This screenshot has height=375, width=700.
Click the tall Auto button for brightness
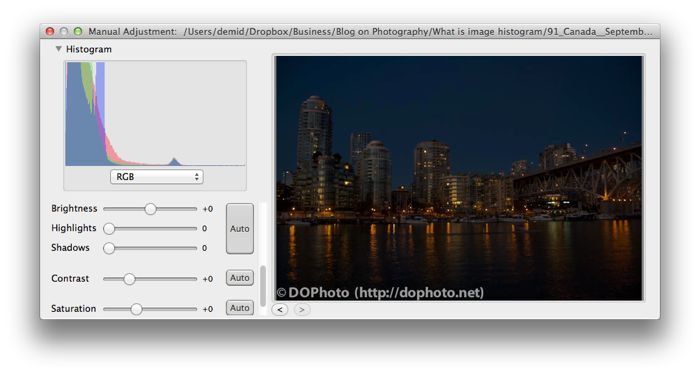tap(240, 229)
